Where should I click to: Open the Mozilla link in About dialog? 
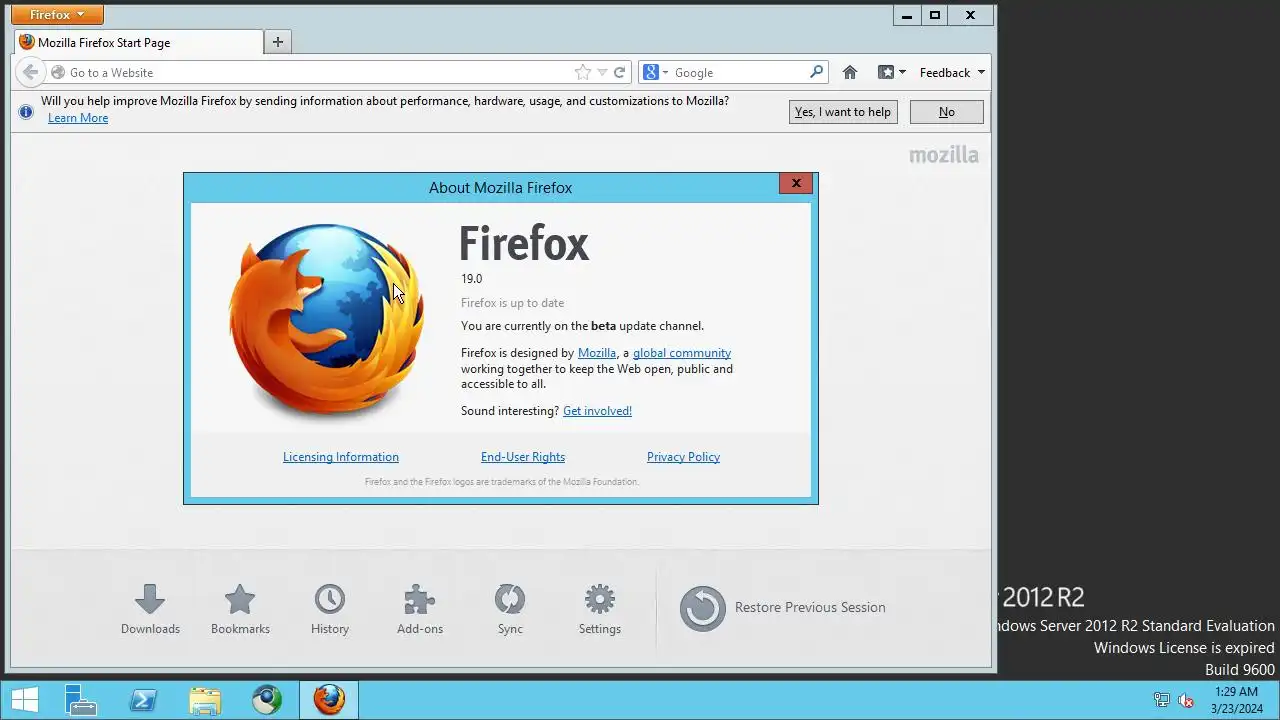tap(597, 353)
